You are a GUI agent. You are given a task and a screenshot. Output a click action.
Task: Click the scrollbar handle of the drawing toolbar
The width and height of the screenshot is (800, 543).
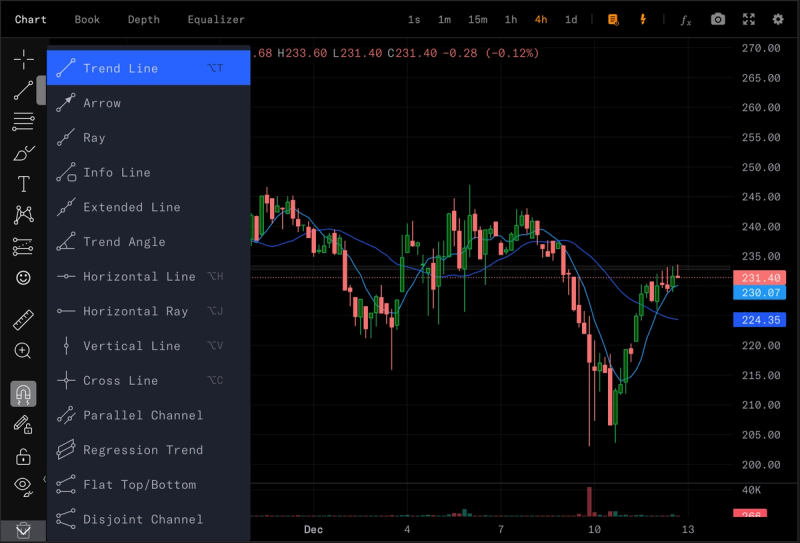pos(41,90)
